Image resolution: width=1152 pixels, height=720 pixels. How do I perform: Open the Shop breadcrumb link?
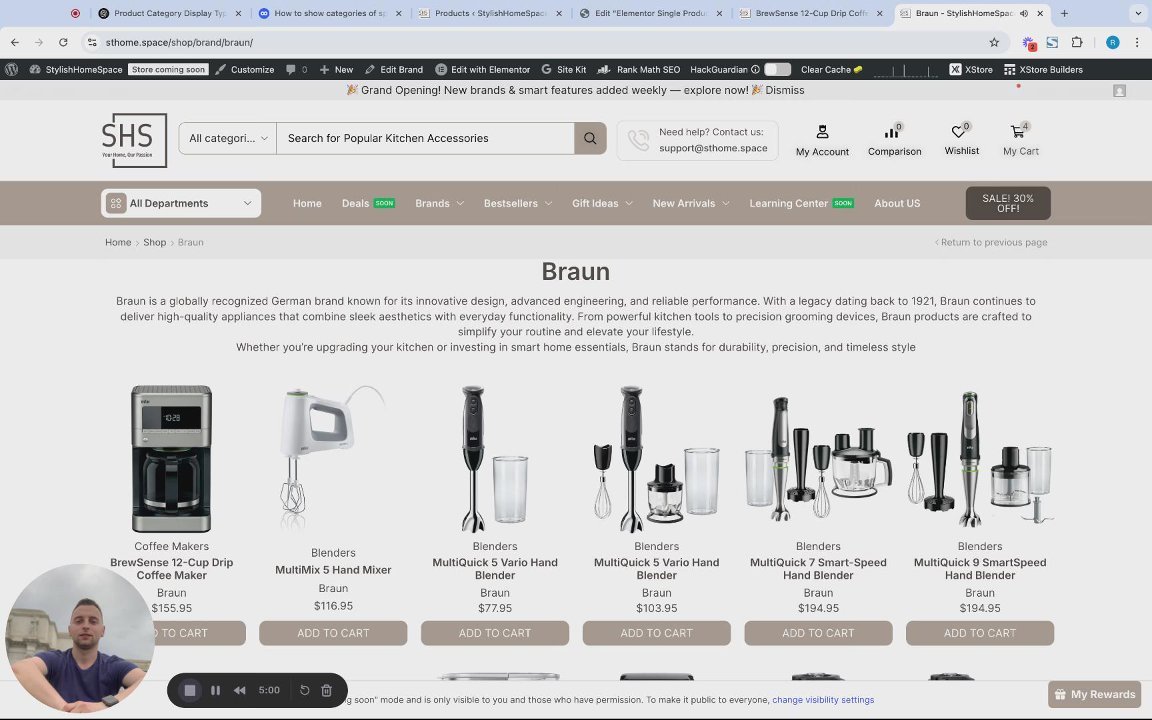tap(154, 242)
